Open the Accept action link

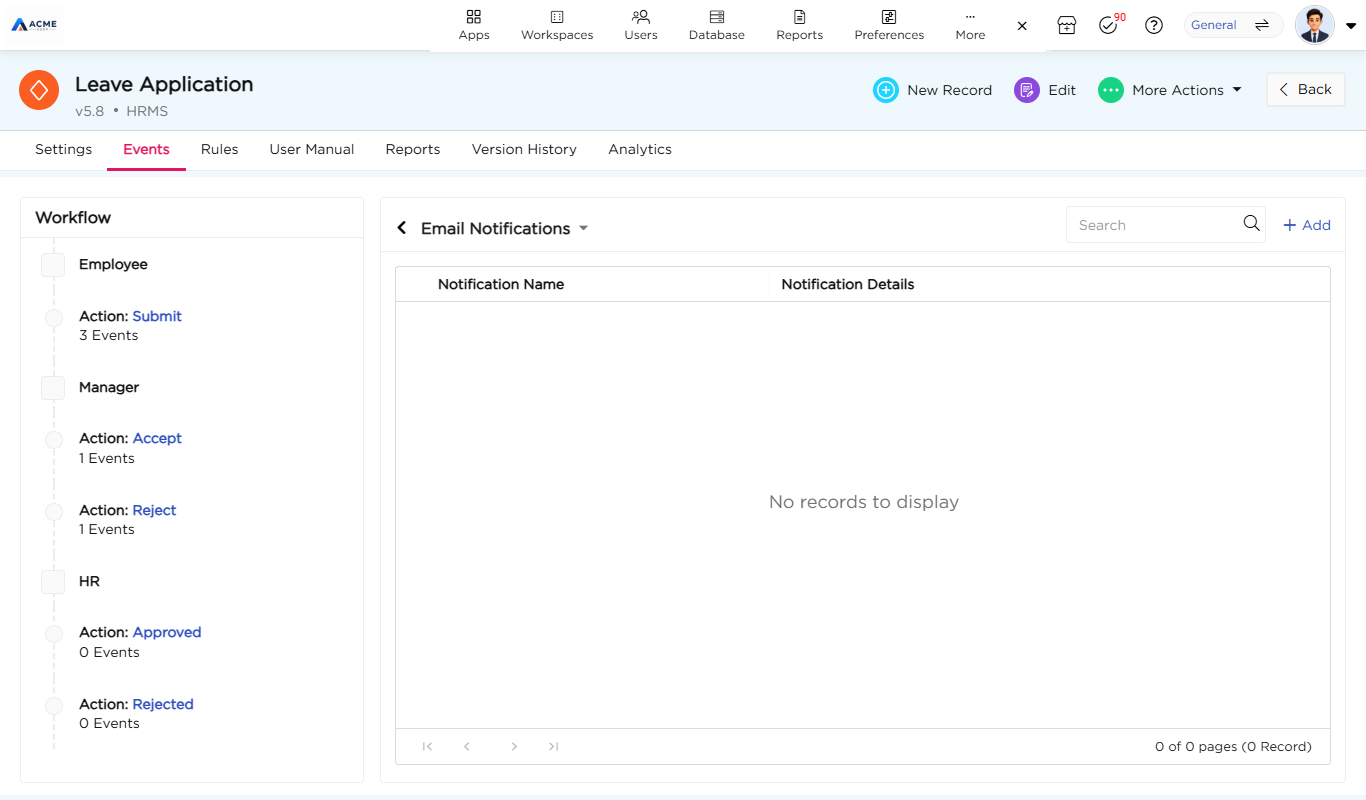[x=157, y=438]
